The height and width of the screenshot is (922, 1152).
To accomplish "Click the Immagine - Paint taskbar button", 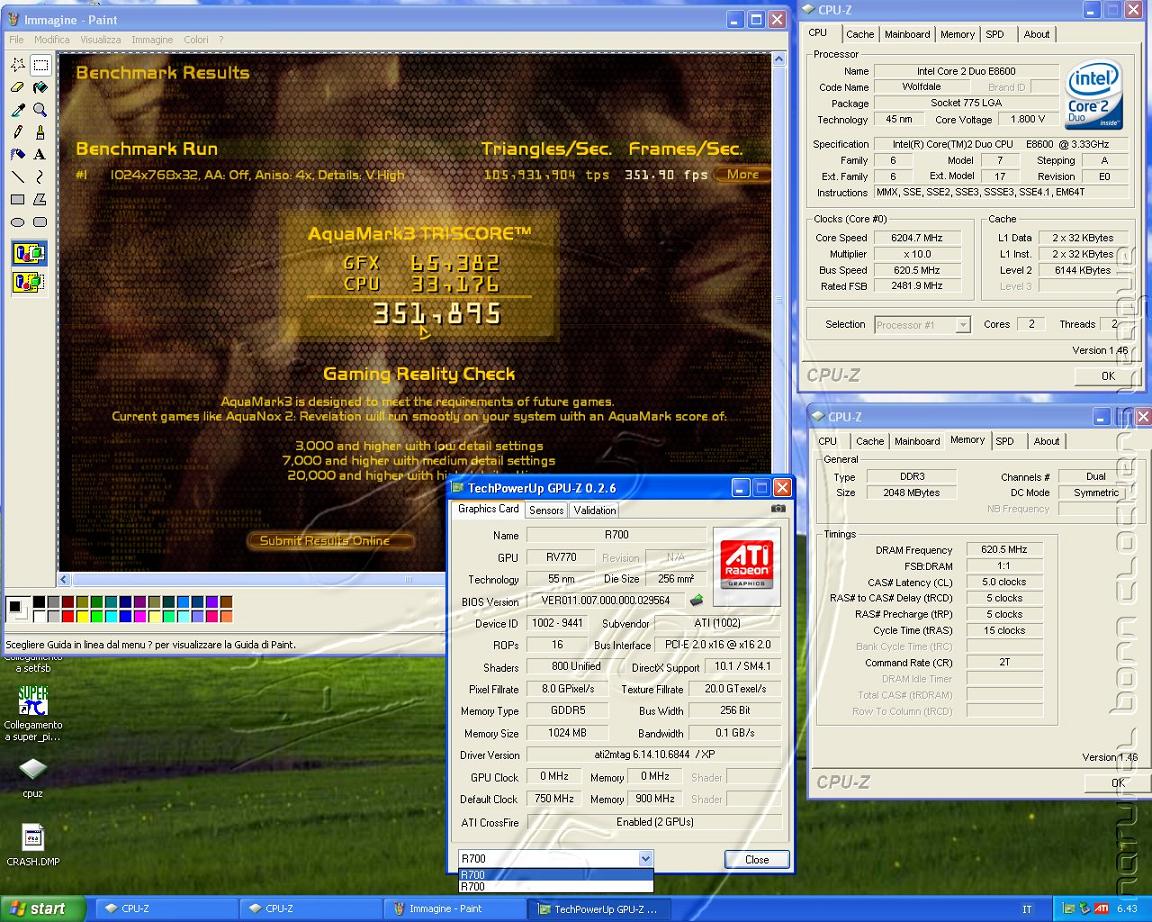I will [x=454, y=909].
